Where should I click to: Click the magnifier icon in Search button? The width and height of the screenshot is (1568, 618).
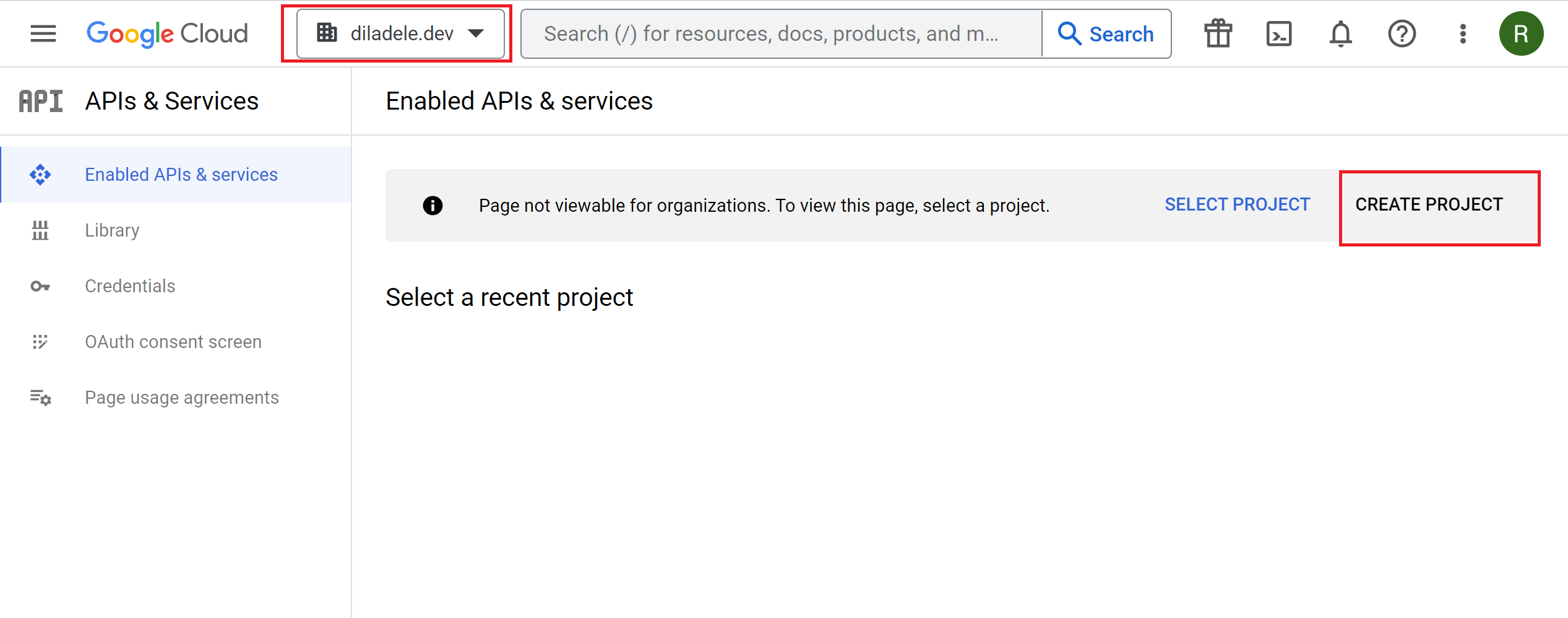[x=1069, y=33]
